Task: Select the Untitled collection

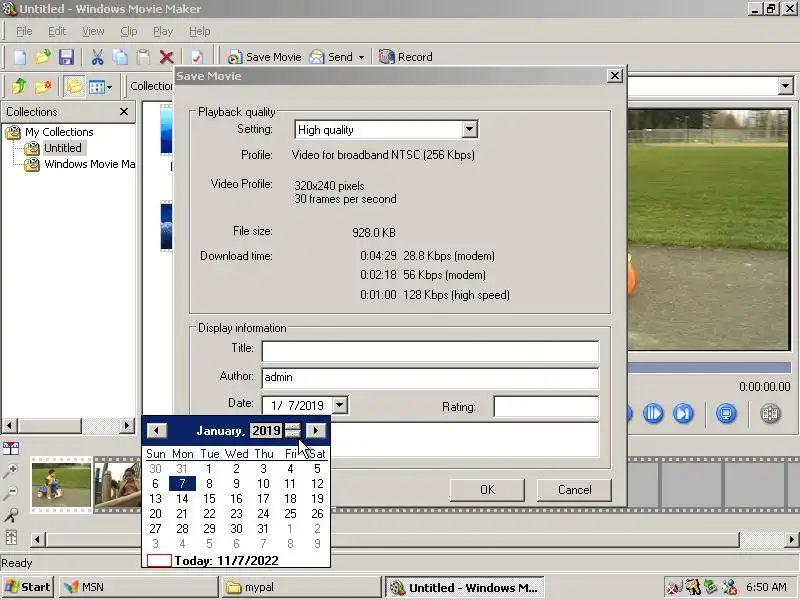Action: 62,148
